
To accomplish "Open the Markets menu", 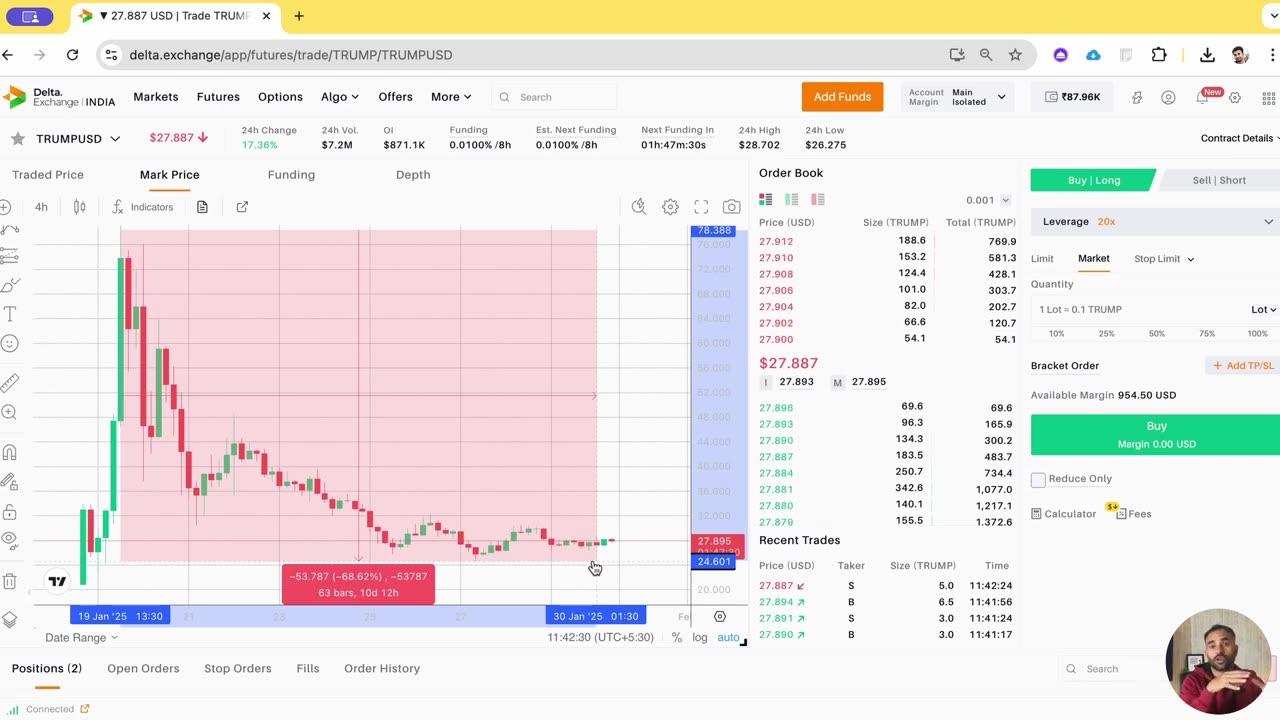I will [156, 97].
